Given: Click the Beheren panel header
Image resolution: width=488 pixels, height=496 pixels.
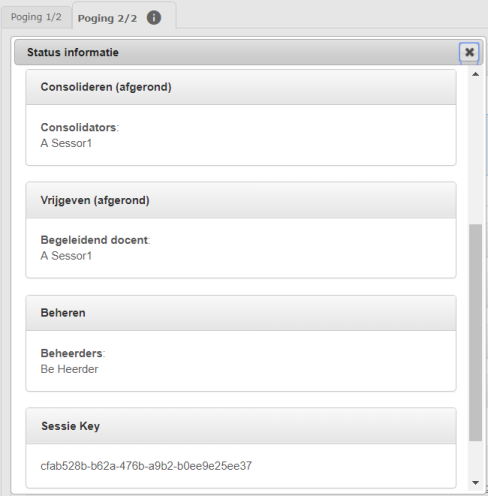Looking at the screenshot, I should pos(241,313).
